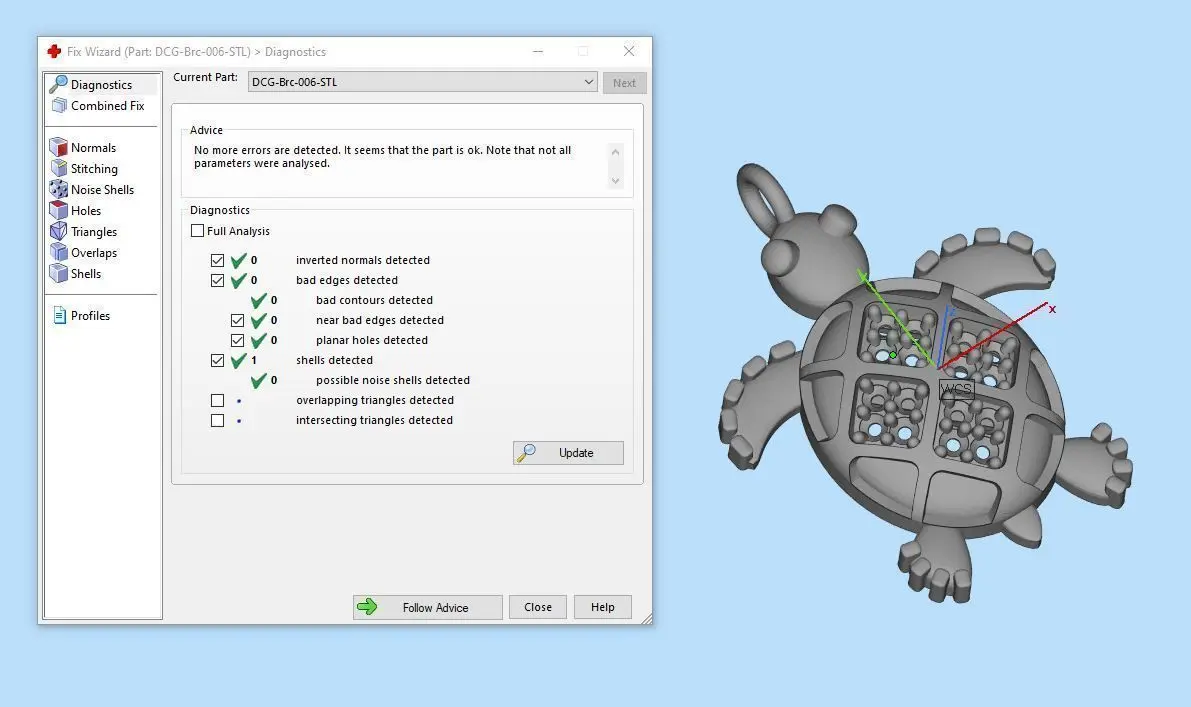Click the Shells icon

[x=58, y=273]
